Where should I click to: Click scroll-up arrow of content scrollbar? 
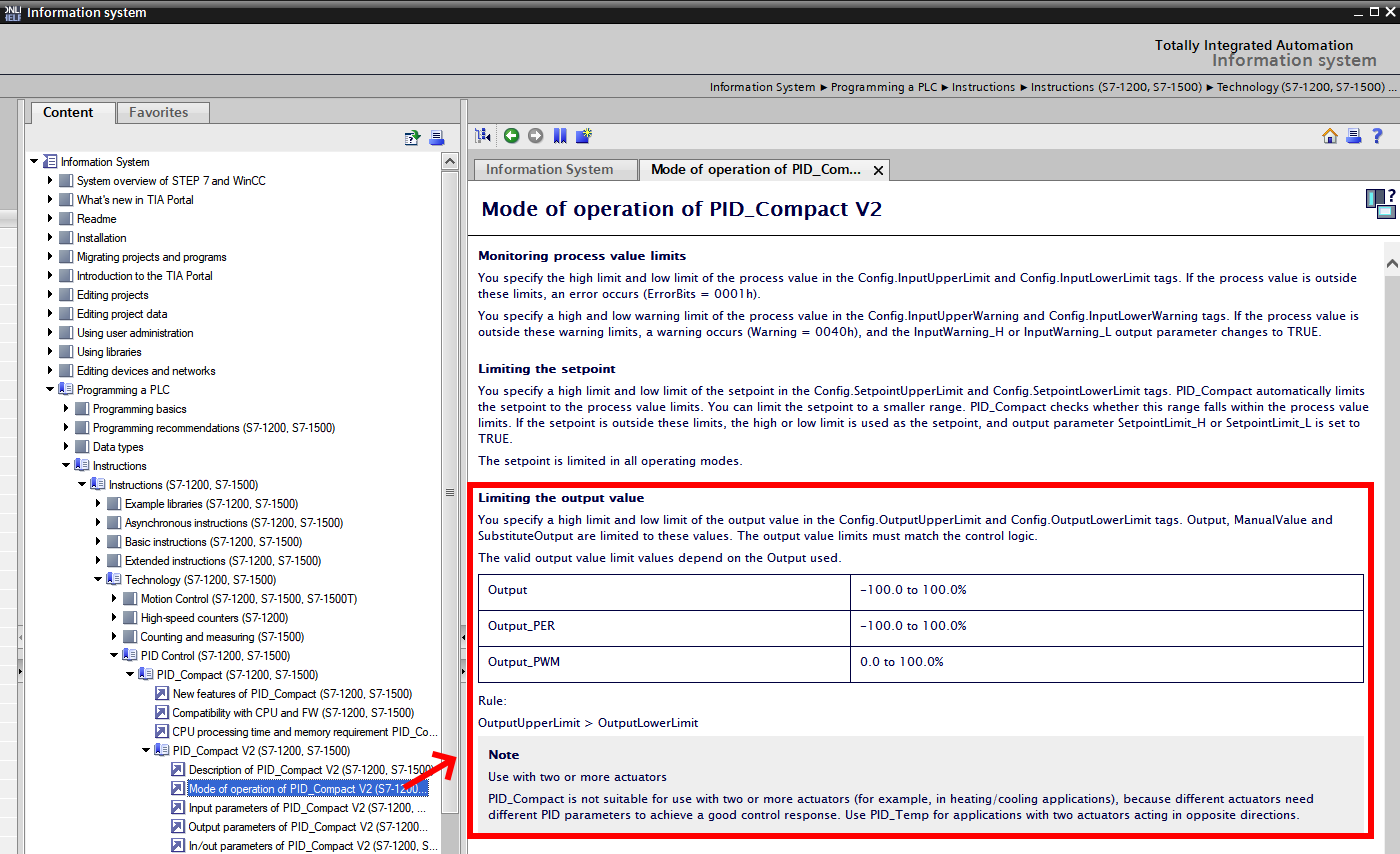click(x=1391, y=263)
